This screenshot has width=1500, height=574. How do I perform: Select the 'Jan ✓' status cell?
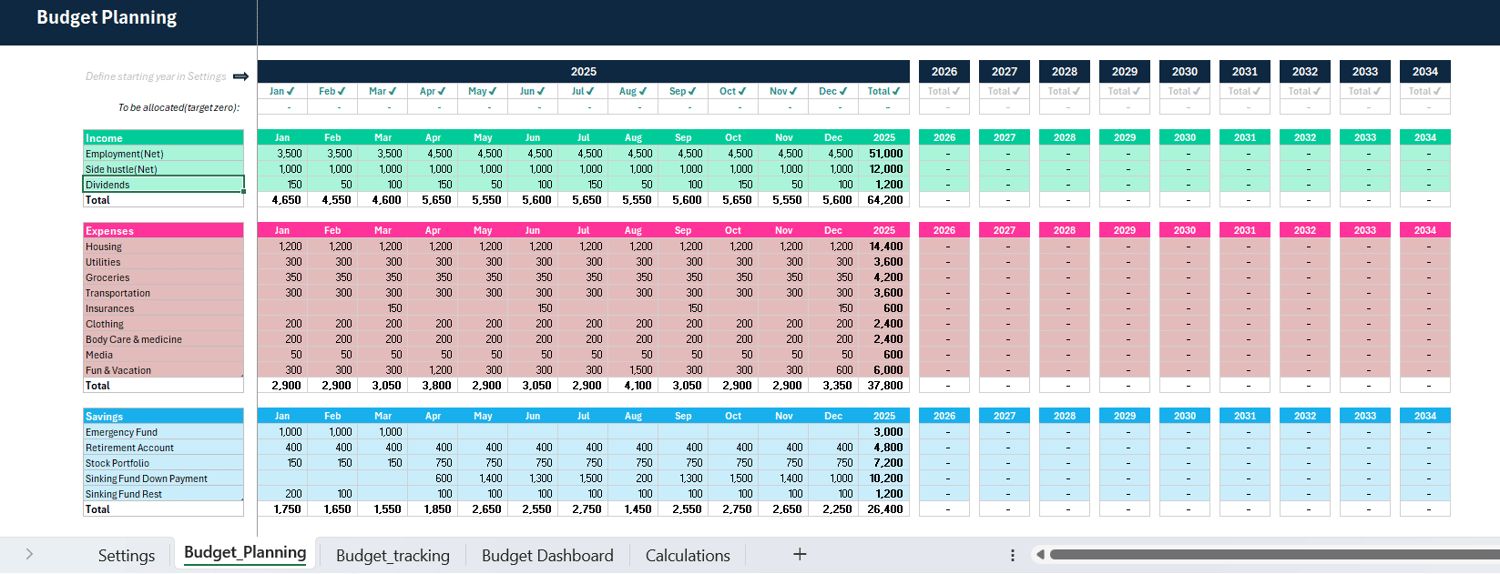(282, 91)
